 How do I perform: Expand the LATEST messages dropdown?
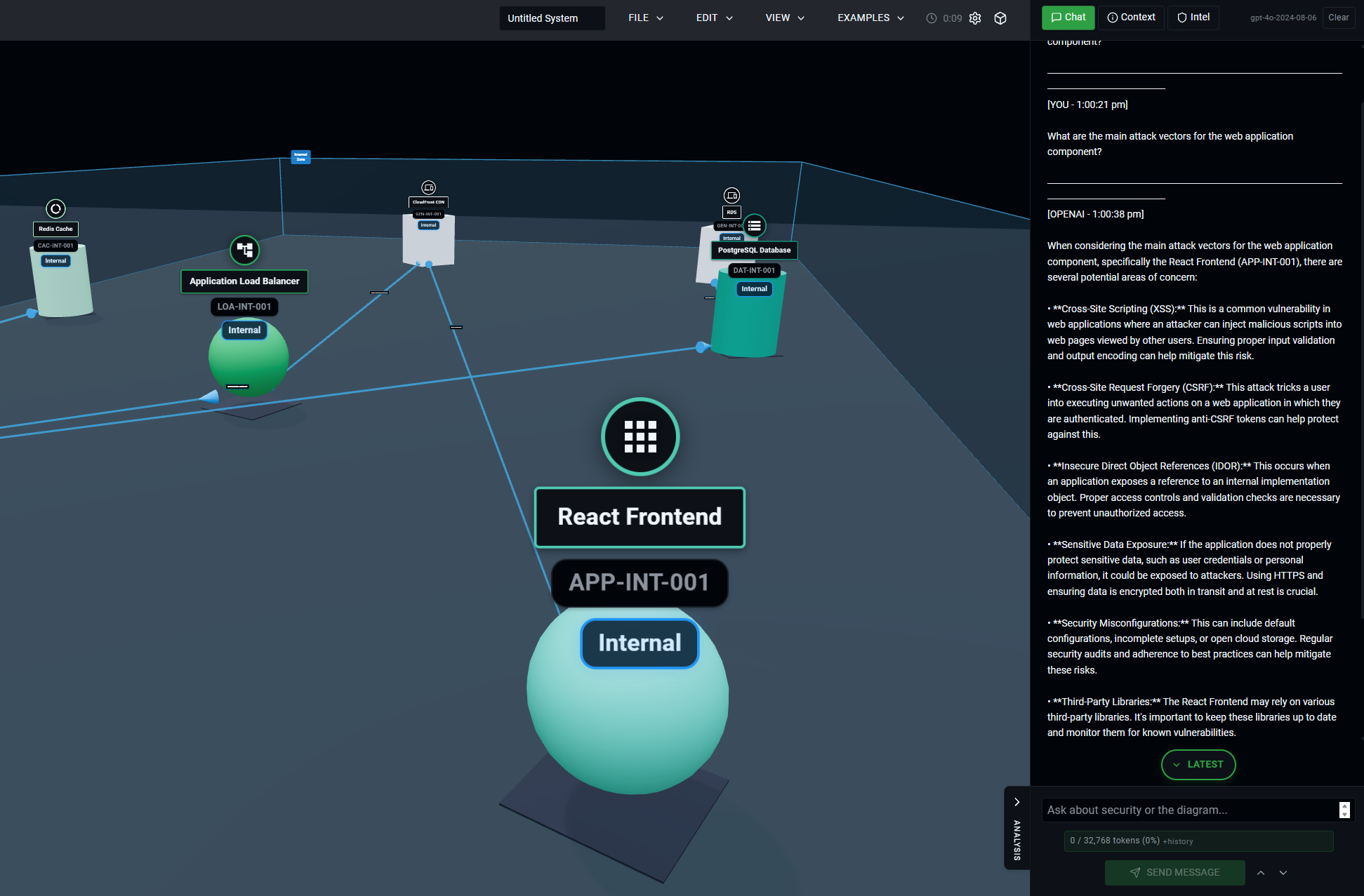[x=1198, y=764]
